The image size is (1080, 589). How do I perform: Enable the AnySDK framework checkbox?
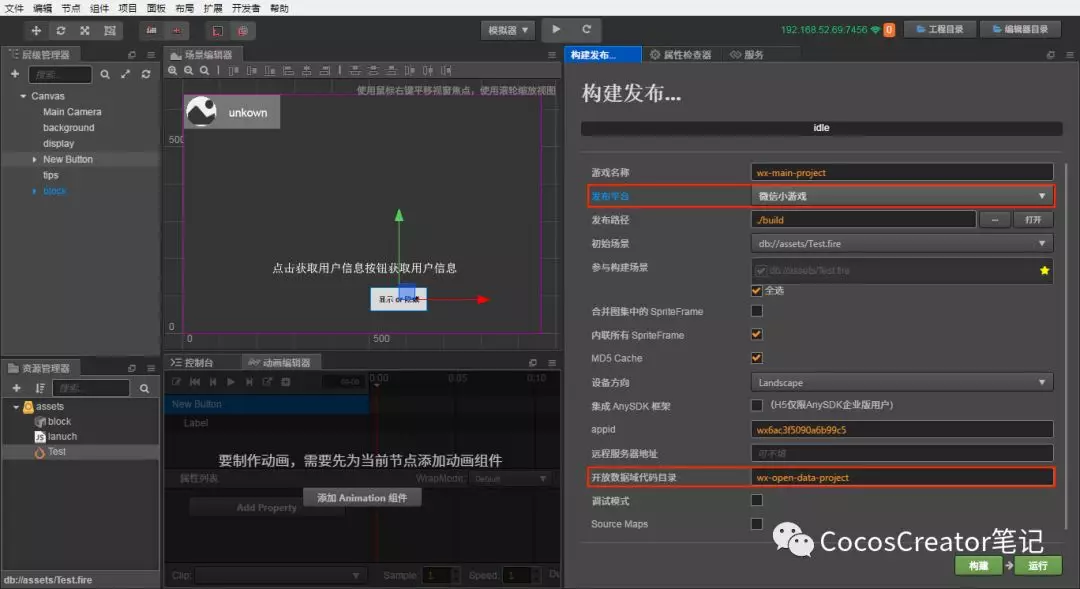pyautogui.click(x=757, y=405)
